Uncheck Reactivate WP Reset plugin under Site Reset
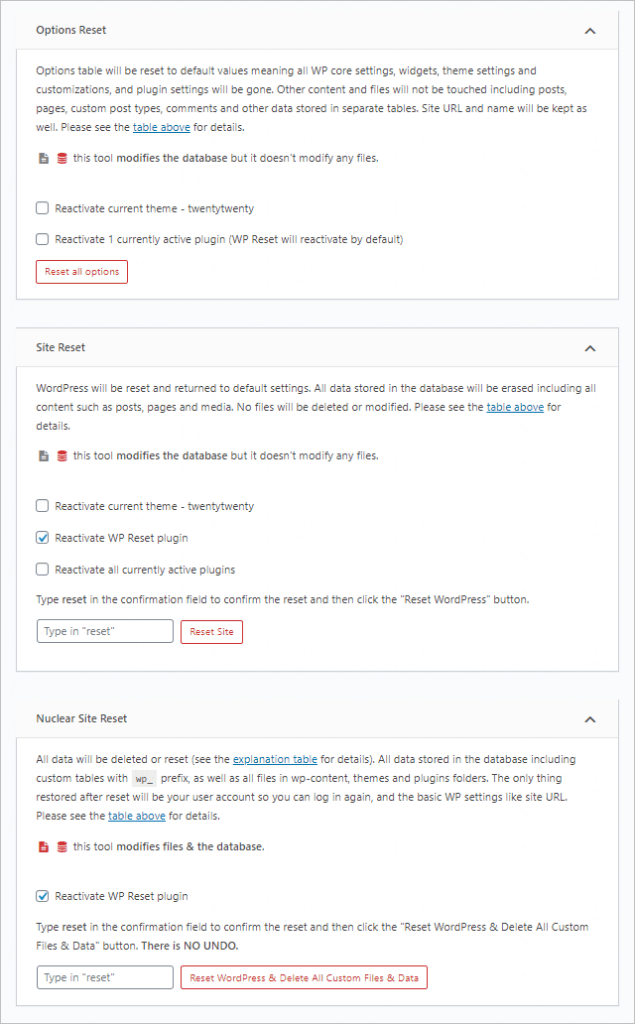Viewport: 635px width, 1024px height. (41, 537)
